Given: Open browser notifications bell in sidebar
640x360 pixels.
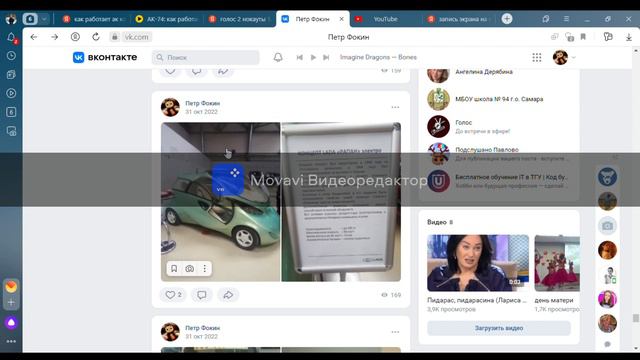Looking at the screenshot, I should [11, 37].
